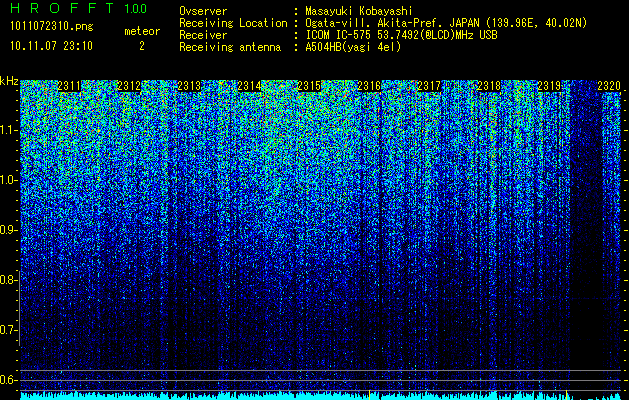This screenshot has width=629, height=400.
Task: Click the 2320 time marker
Action: click(x=609, y=86)
